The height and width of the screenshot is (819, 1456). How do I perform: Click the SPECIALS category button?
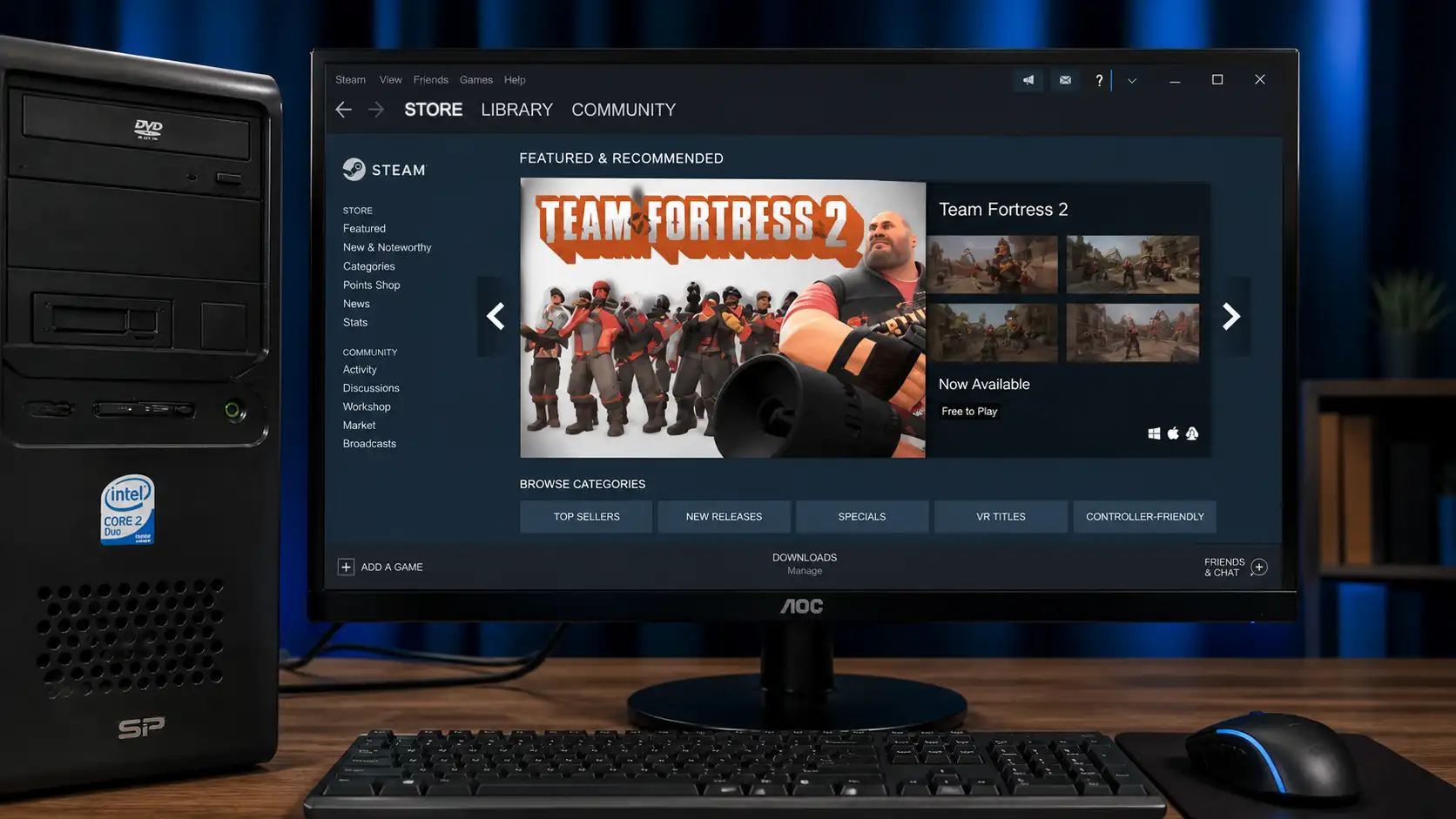862,517
